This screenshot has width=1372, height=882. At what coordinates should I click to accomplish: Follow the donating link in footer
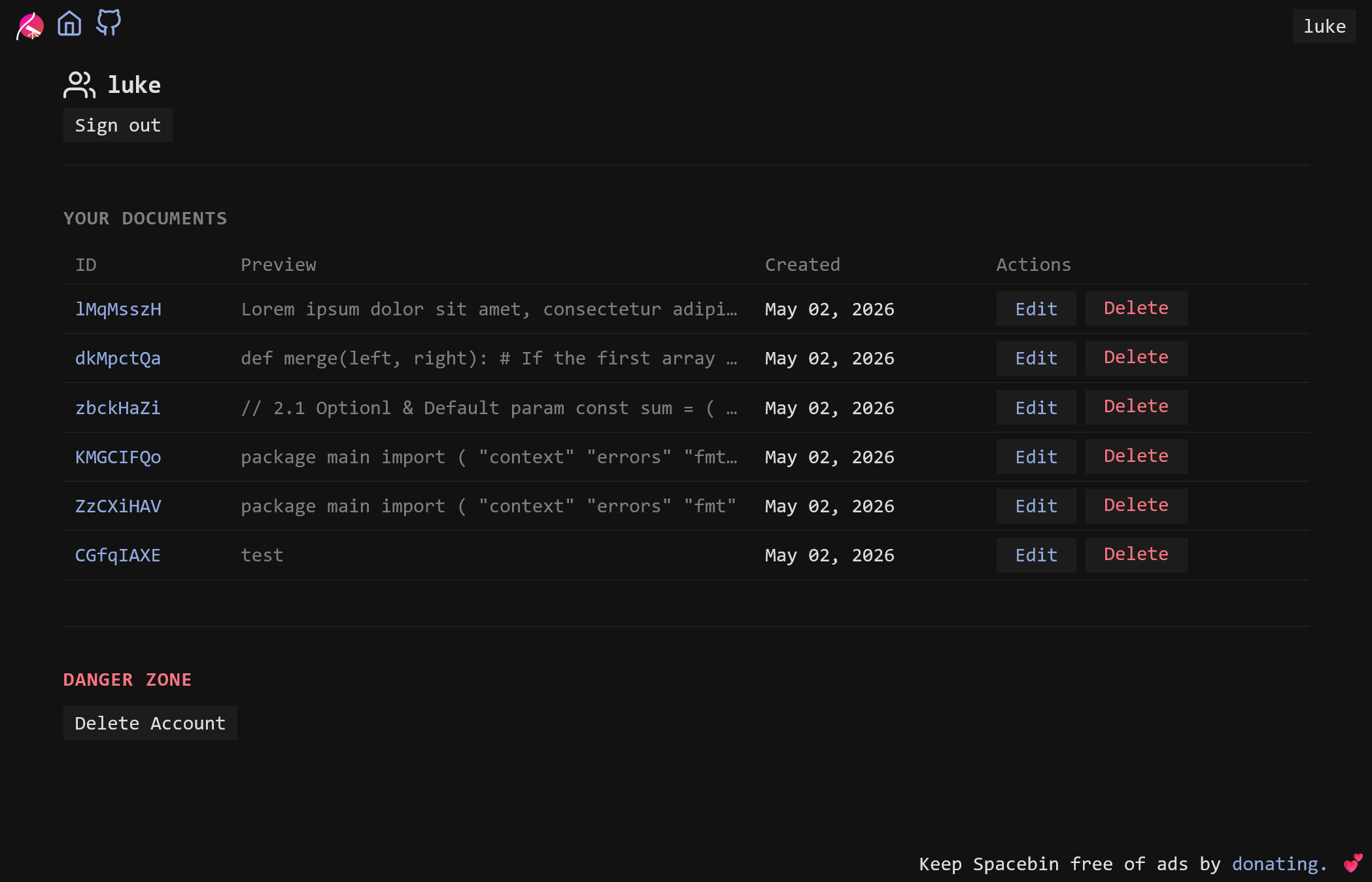coord(1279,864)
